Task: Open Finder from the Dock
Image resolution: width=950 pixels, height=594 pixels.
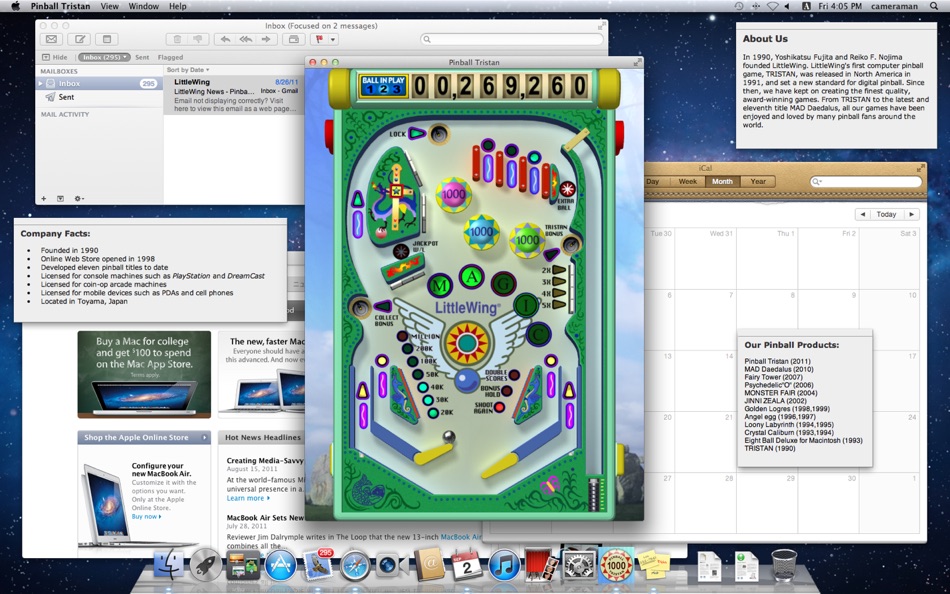Action: pyautogui.click(x=168, y=566)
